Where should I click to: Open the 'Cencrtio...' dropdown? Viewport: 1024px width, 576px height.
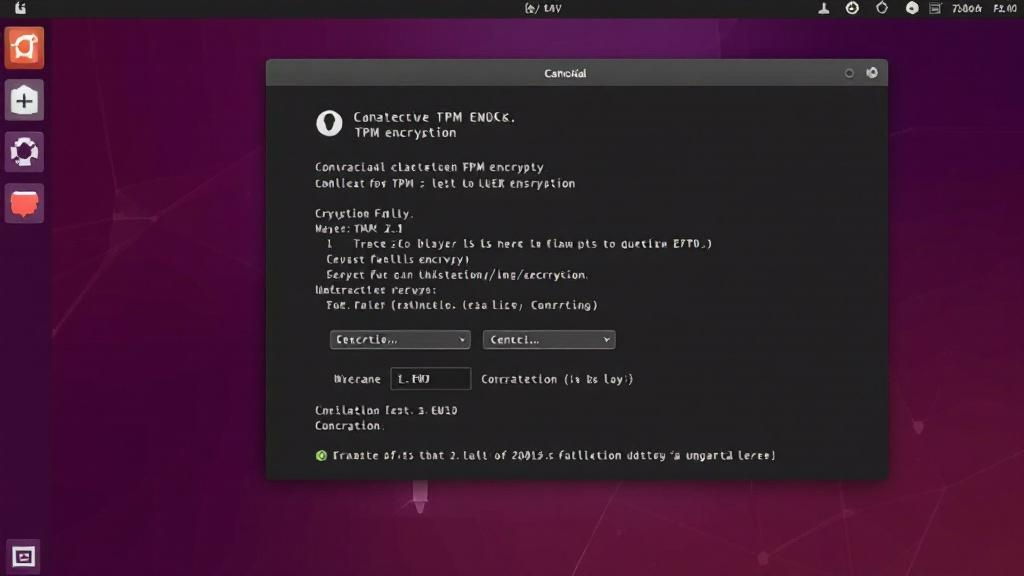coord(400,340)
